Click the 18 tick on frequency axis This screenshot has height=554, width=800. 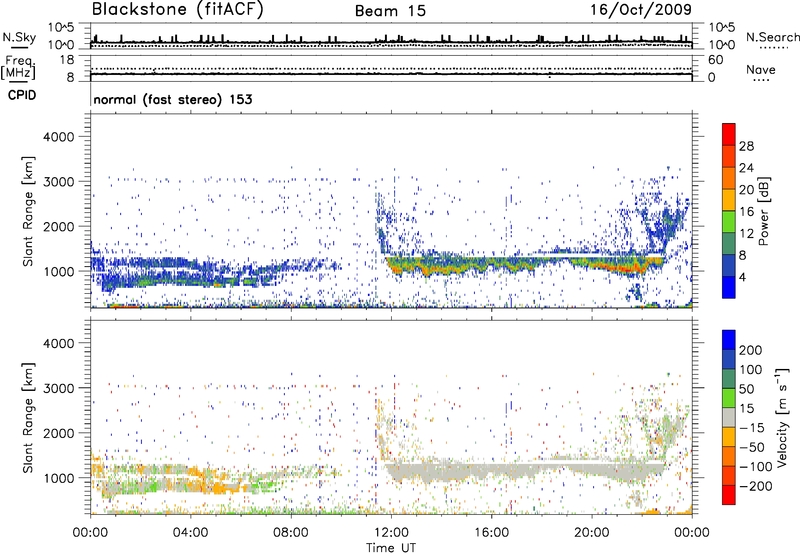point(67,60)
